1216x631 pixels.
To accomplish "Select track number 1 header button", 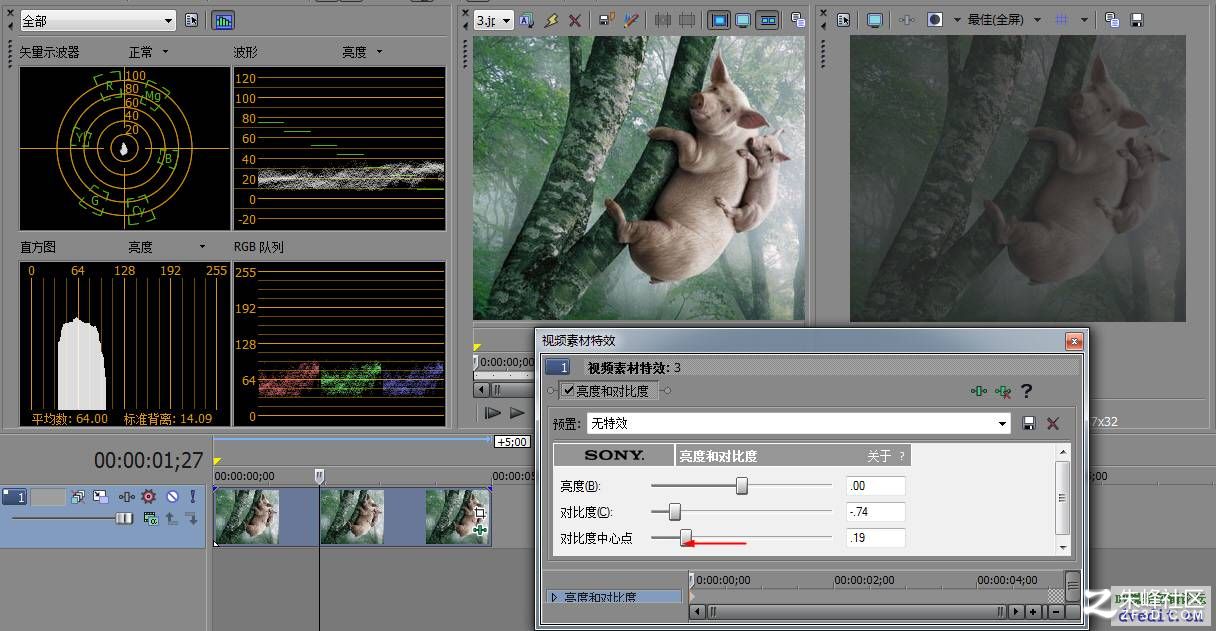I will tap(14, 496).
